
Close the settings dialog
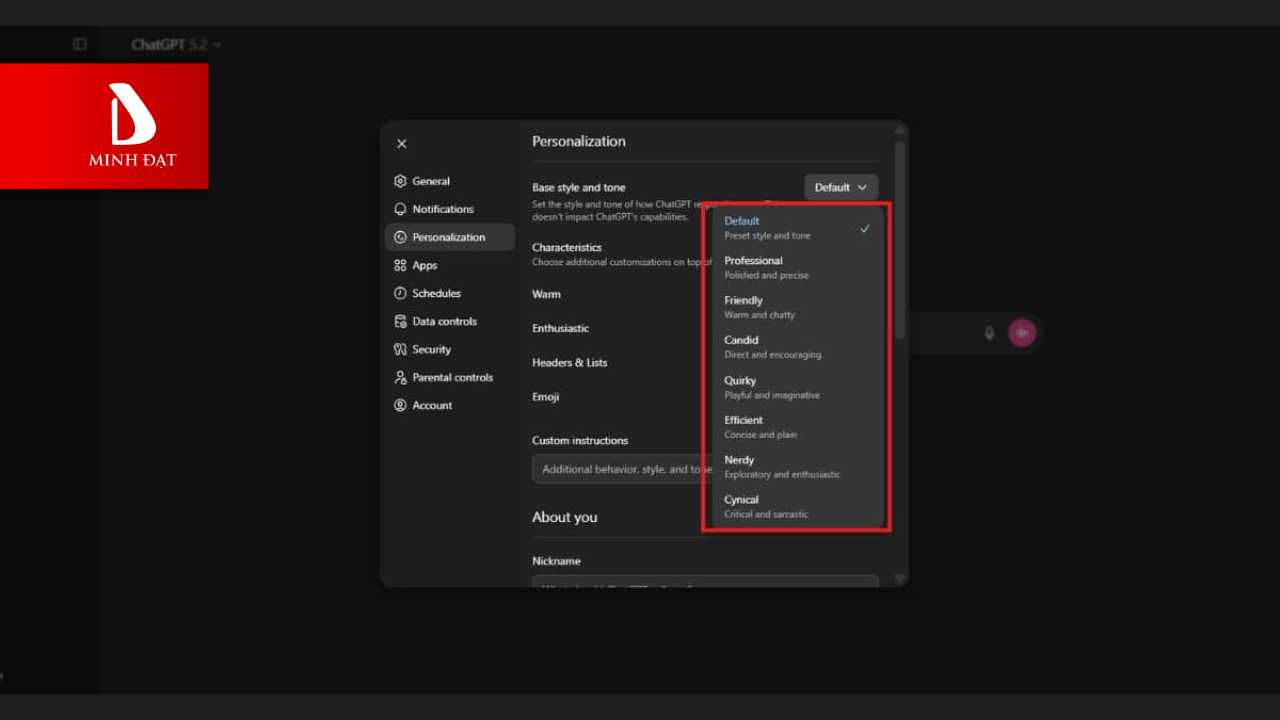pos(402,143)
